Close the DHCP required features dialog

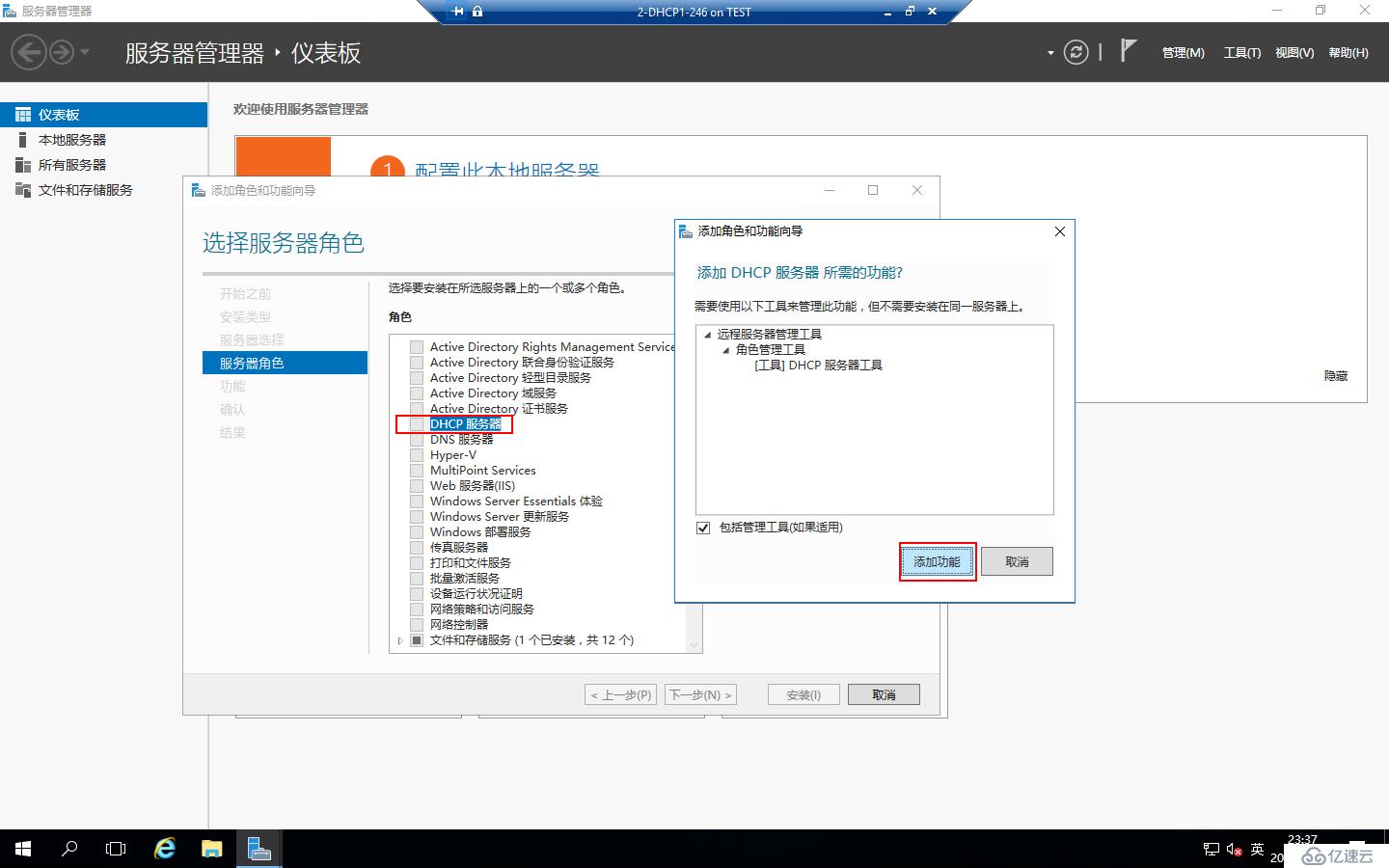[1059, 231]
